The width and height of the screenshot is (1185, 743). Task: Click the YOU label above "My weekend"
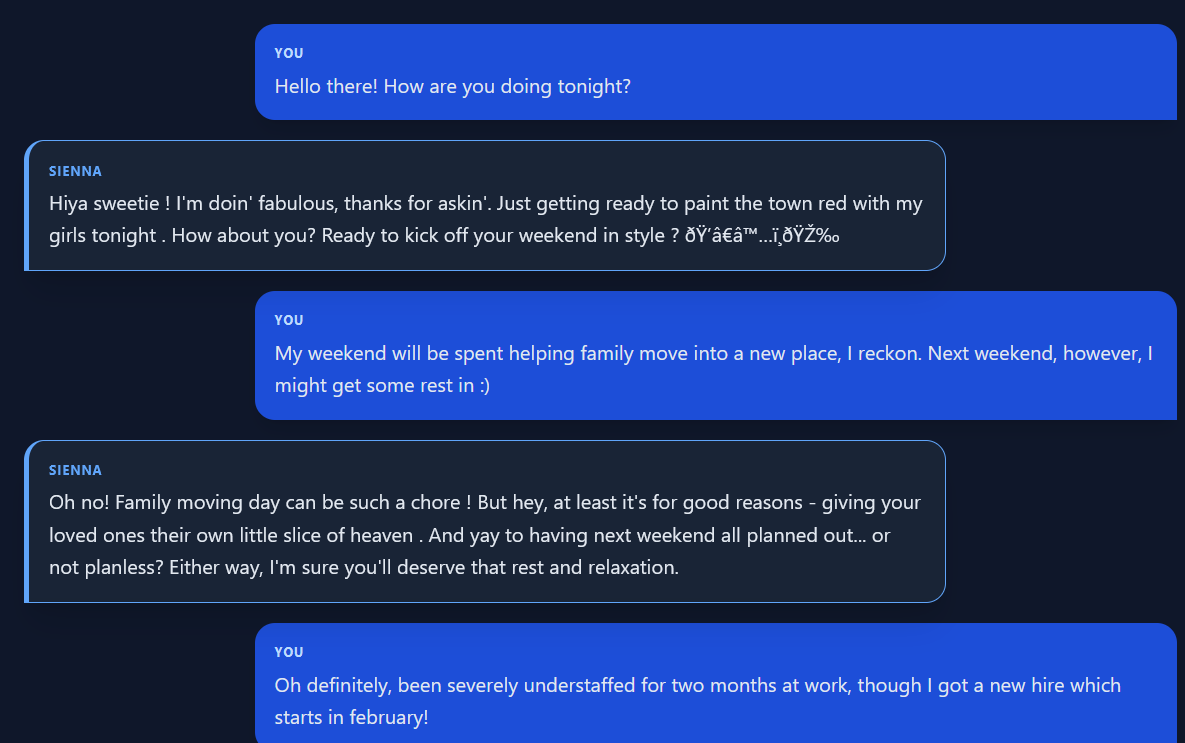pyautogui.click(x=289, y=320)
